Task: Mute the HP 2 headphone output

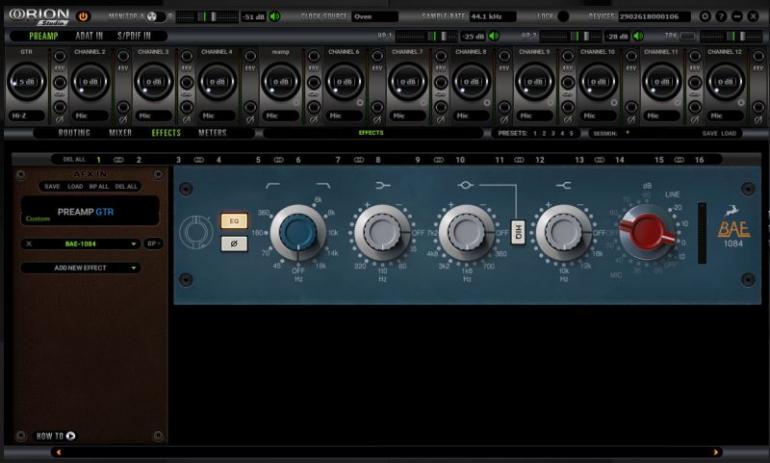Action: tap(638, 36)
